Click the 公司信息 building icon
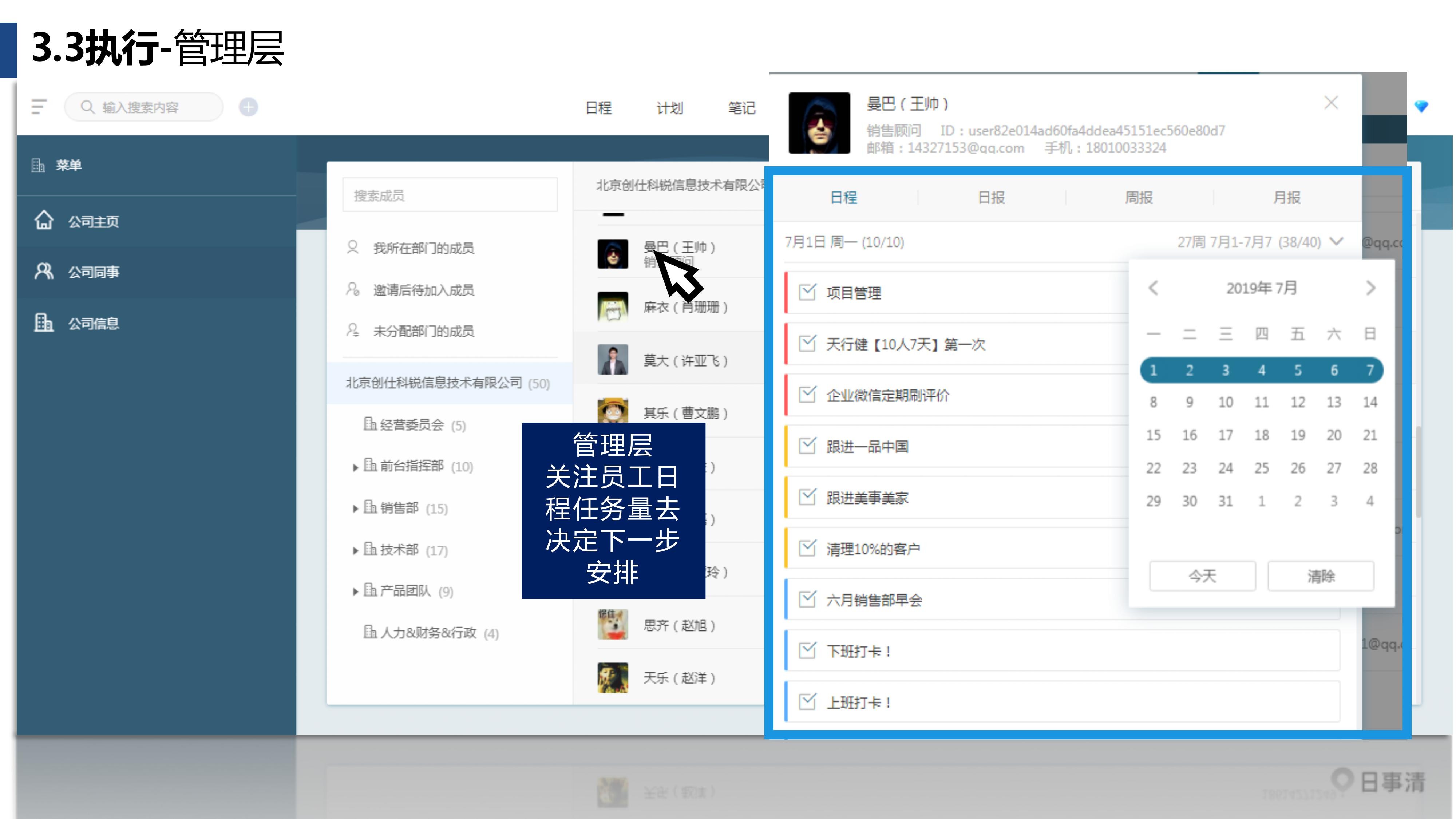1456x819 pixels. [x=44, y=323]
